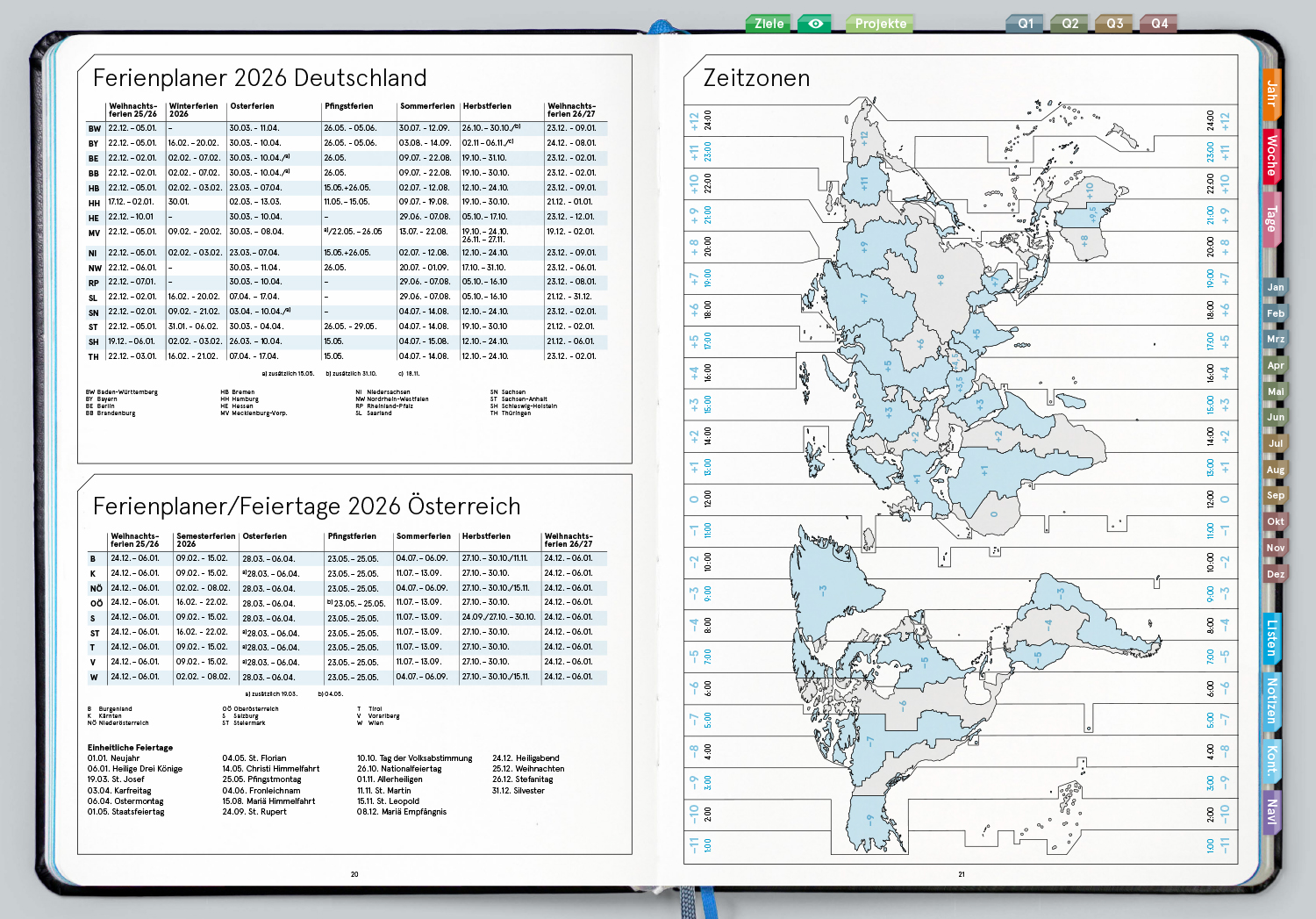Click the 'Semesterferien 2026' column header
This screenshot has height=919, width=1316.
206,540
